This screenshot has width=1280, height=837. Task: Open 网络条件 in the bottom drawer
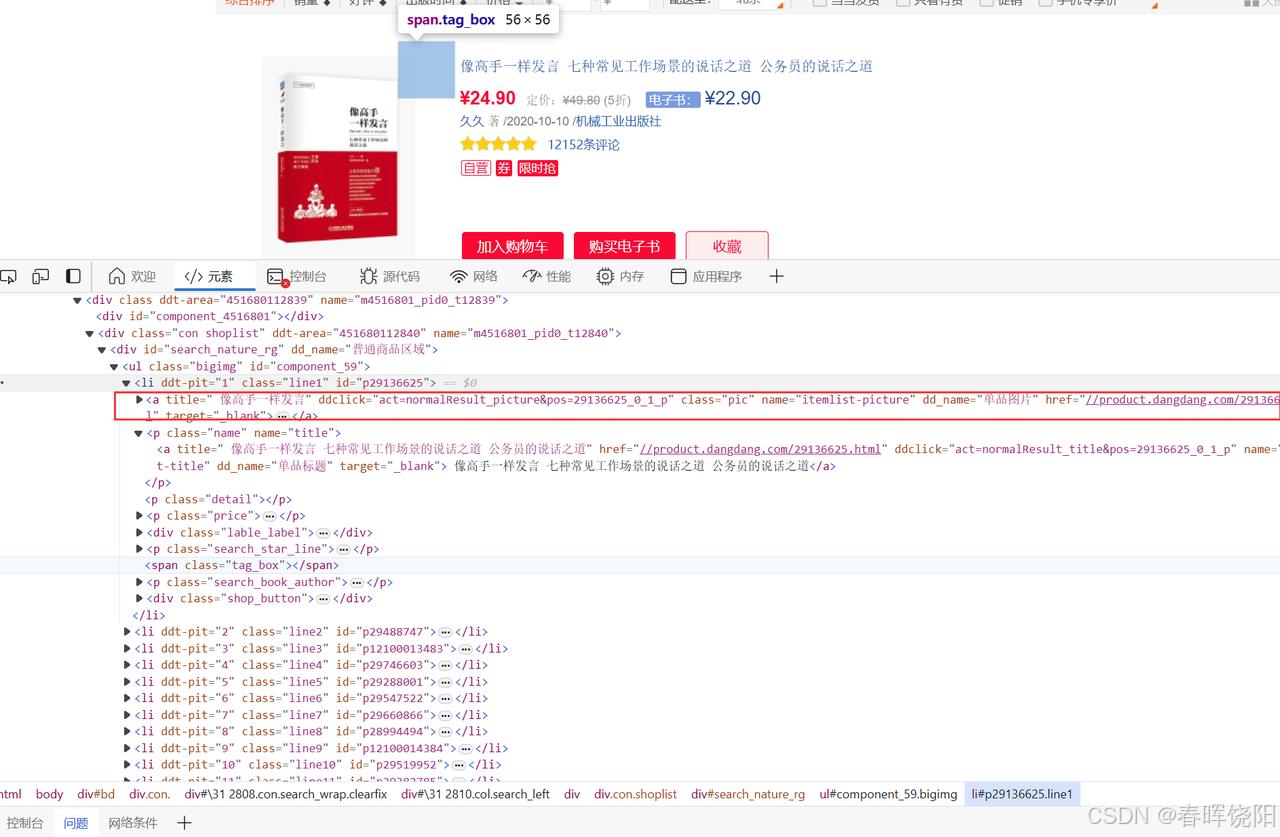click(133, 823)
